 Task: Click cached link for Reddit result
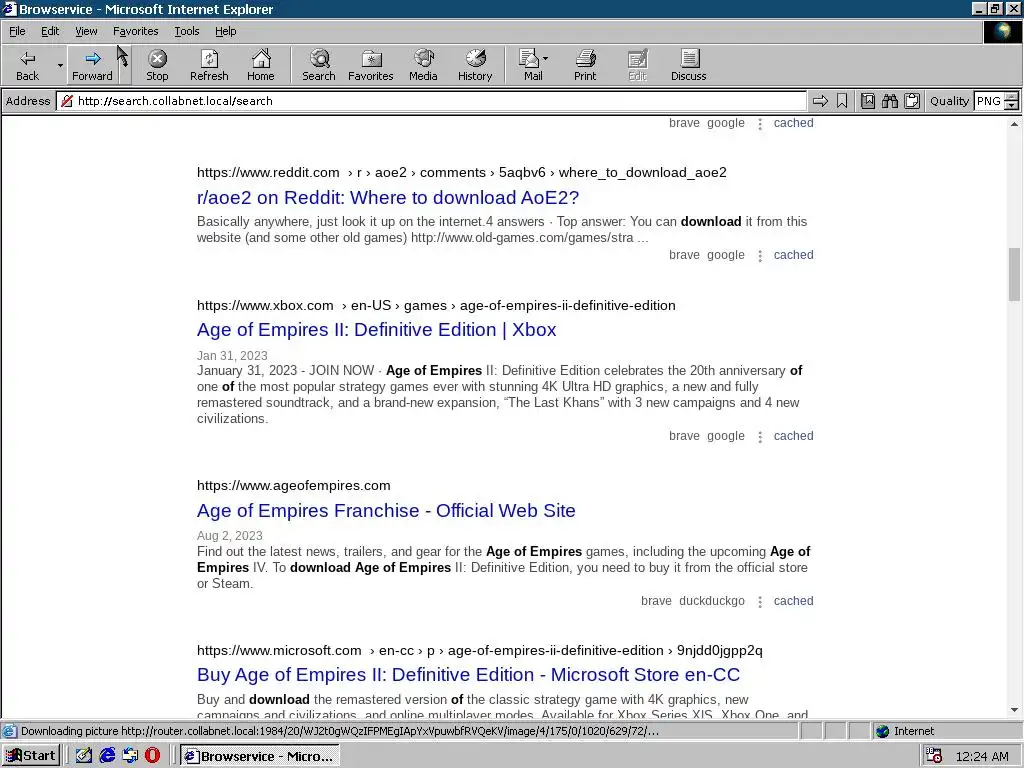click(793, 255)
